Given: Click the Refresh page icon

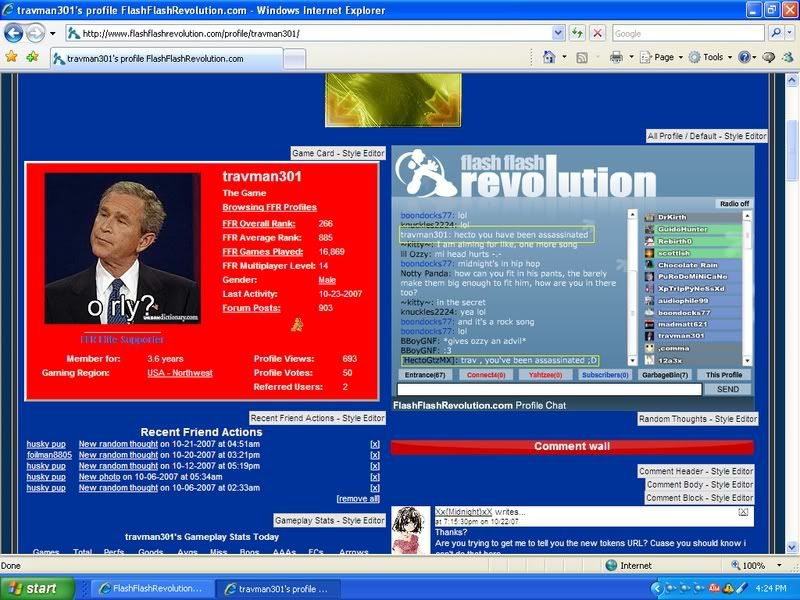Looking at the screenshot, I should coord(578,33).
